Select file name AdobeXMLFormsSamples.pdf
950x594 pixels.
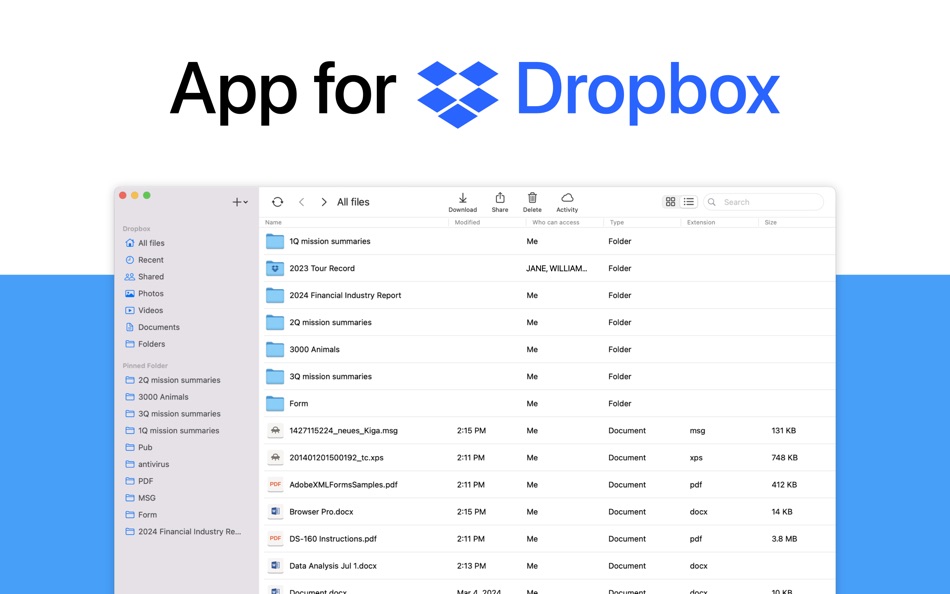click(344, 485)
